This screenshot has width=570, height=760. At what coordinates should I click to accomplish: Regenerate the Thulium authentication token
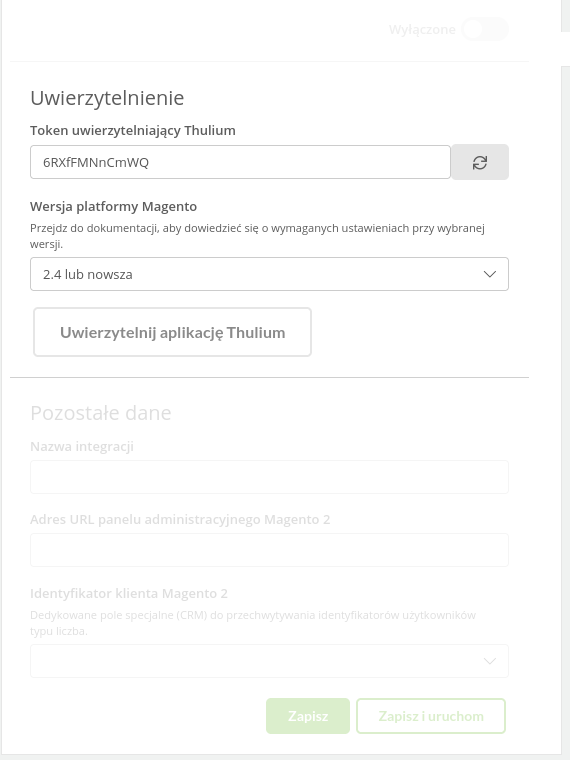point(480,162)
